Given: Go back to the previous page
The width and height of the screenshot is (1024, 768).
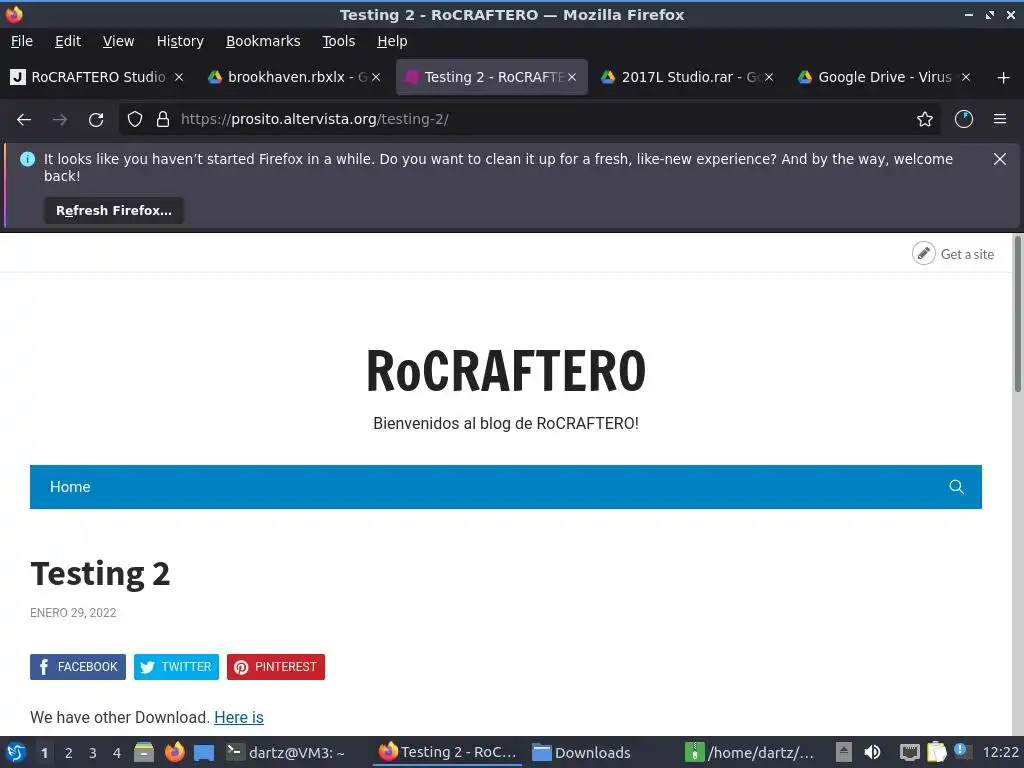Looking at the screenshot, I should (x=24, y=120).
